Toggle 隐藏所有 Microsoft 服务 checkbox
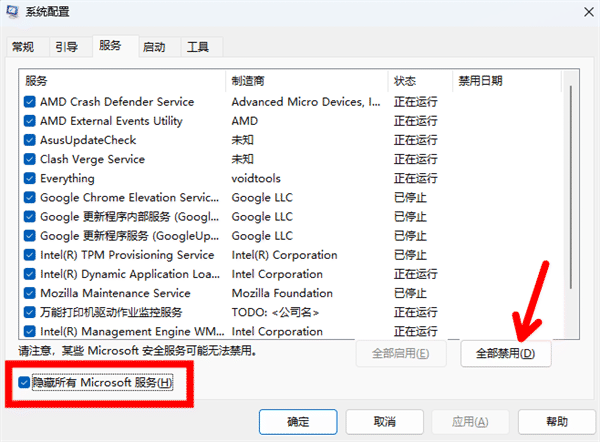The image size is (600, 442). tap(24, 382)
